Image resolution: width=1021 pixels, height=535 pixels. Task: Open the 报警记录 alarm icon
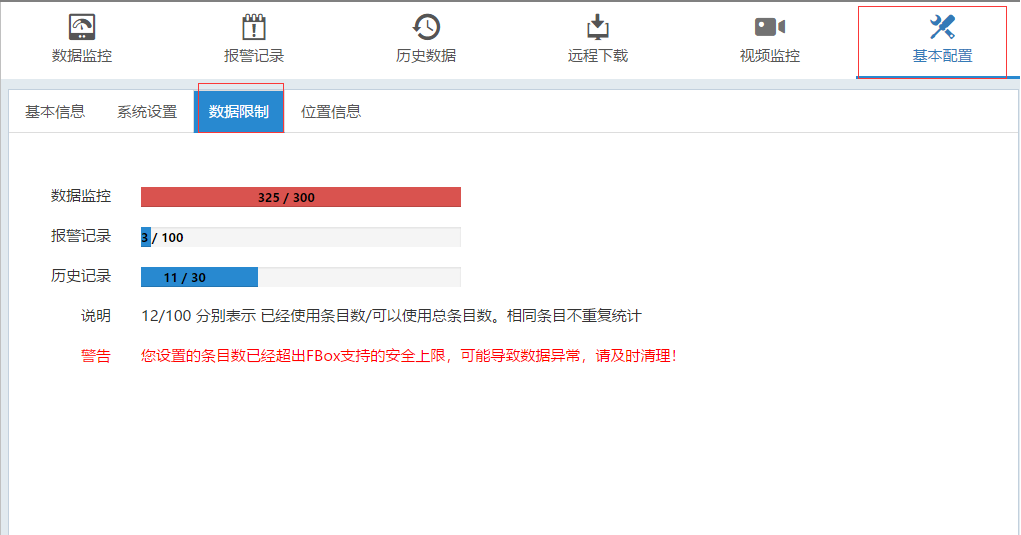pyautogui.click(x=254, y=27)
